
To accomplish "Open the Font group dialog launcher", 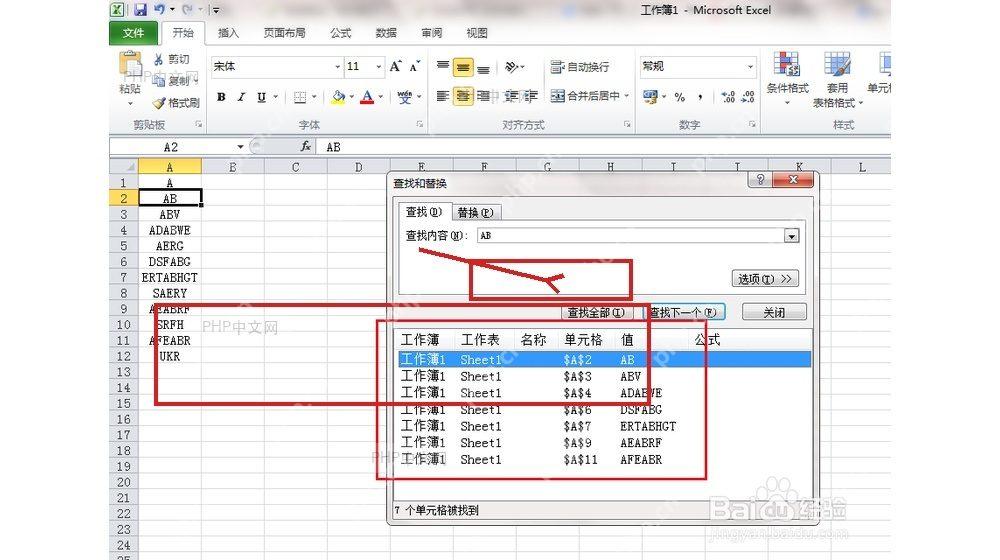I will coord(420,124).
